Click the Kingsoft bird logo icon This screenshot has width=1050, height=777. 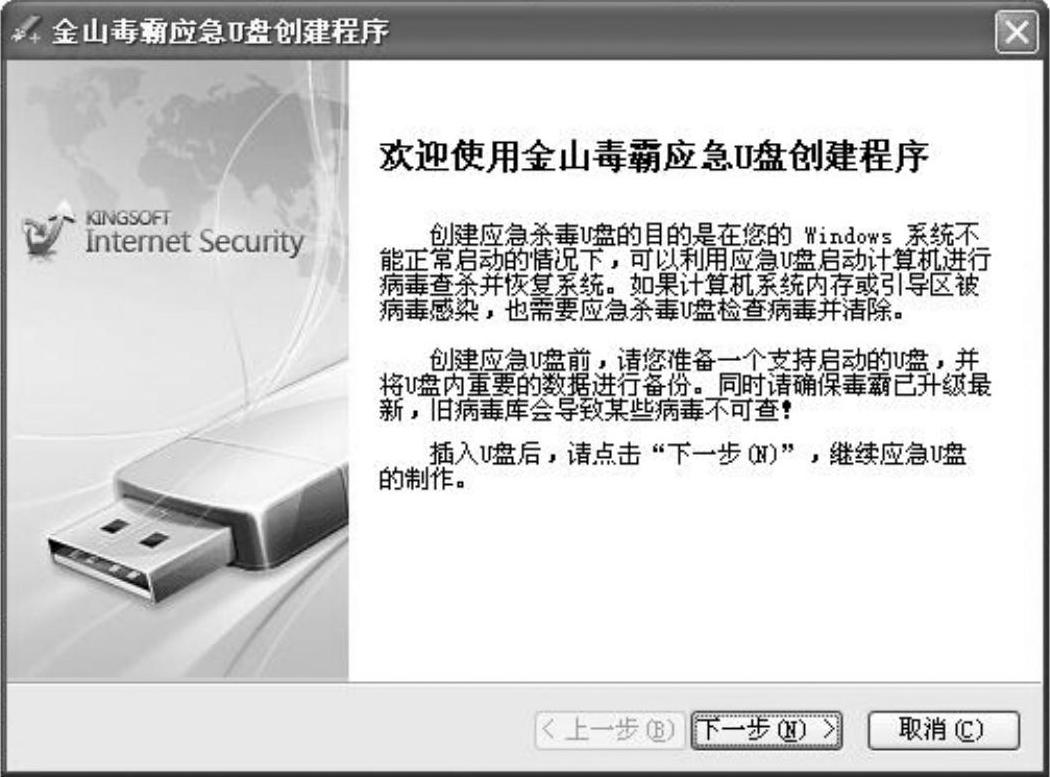coord(48,230)
